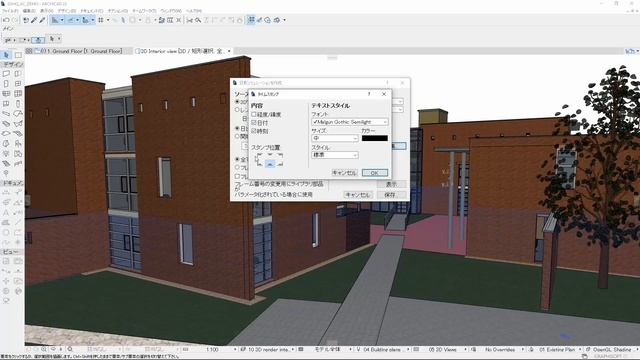The image size is (640, 360).
Task: Select the Arrow tool in the toolbox
Action: tap(6, 54)
